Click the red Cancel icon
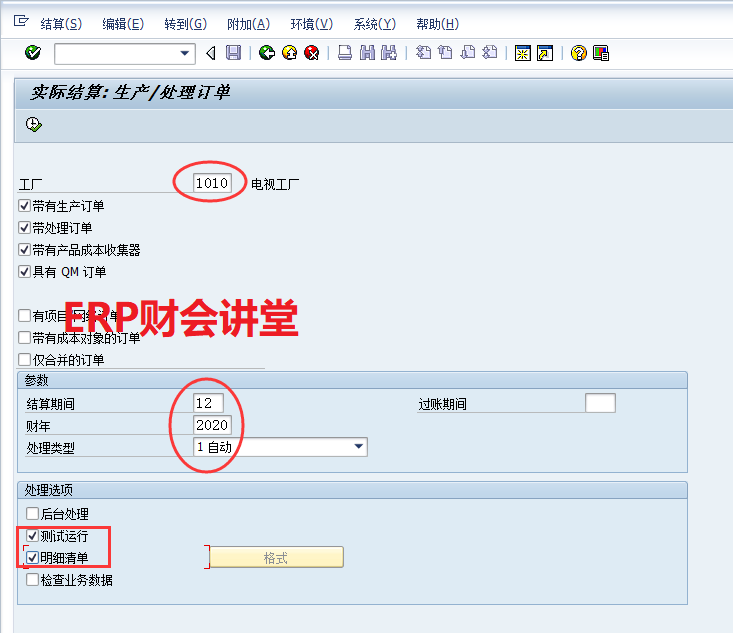 (312, 53)
